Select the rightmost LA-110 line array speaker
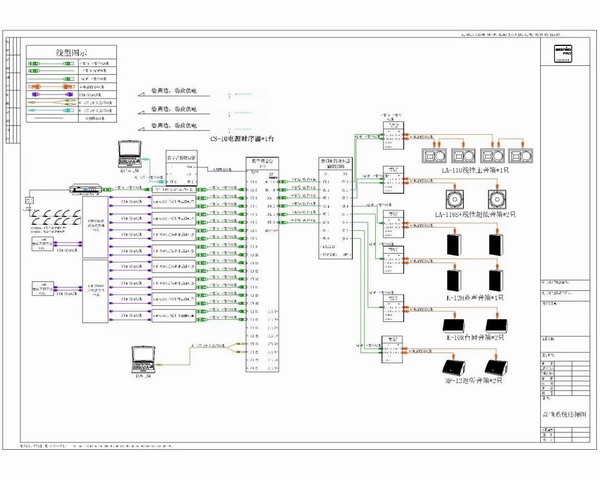The height and width of the screenshot is (480, 600). [x=519, y=156]
